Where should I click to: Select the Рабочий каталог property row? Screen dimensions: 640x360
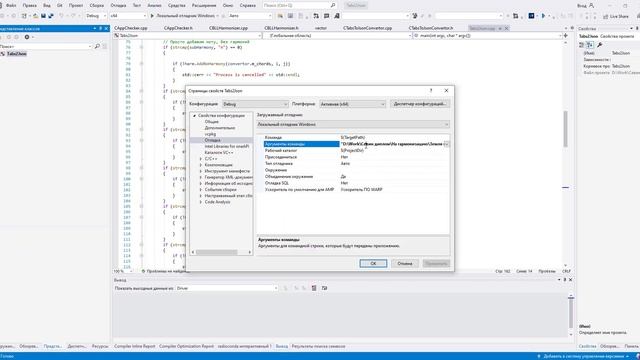353,151
